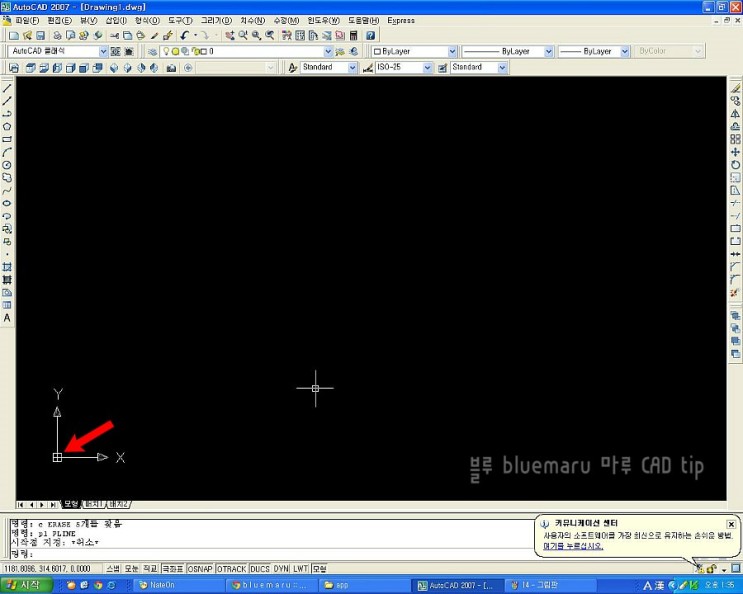Click the Plot (print) icon
This screenshot has width=743, height=594.
coord(57,36)
